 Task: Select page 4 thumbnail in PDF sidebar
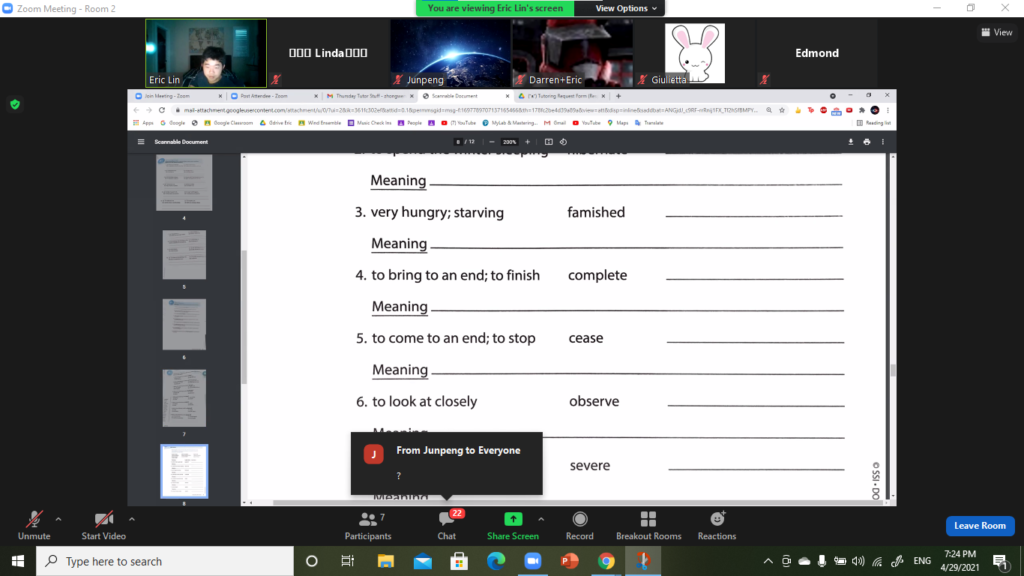pyautogui.click(x=184, y=183)
